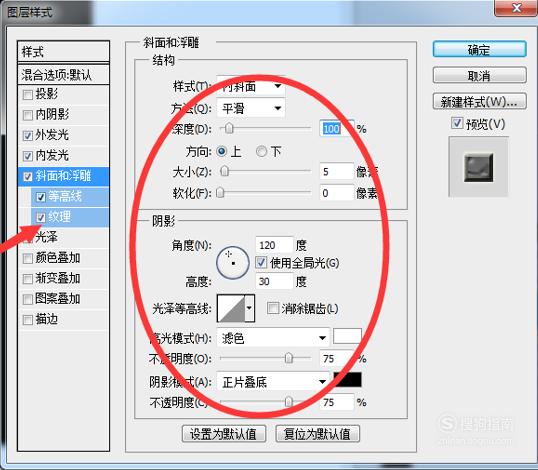Open the 方法 technique dropdown showing 平滑
The image size is (538, 470).
251,108
